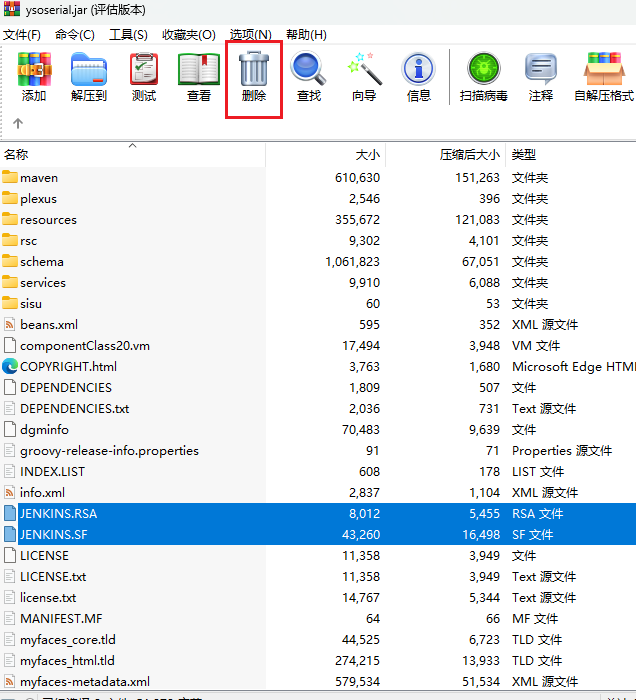
Task: Click the info.xml file icon
Action: tap(10, 492)
